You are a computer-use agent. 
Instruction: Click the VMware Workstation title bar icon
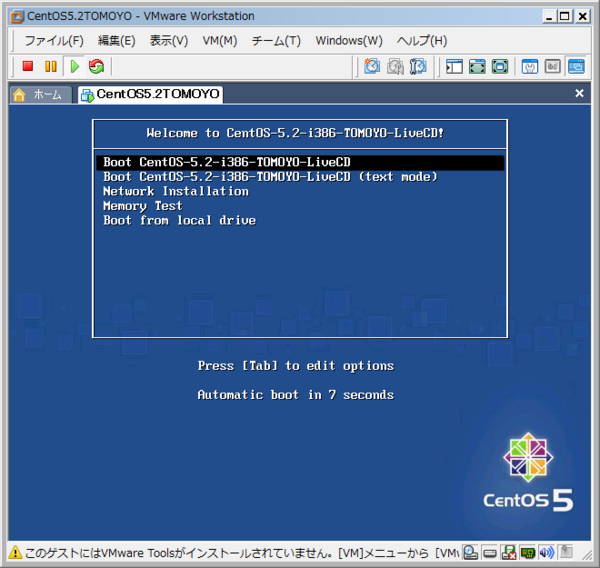(17, 16)
